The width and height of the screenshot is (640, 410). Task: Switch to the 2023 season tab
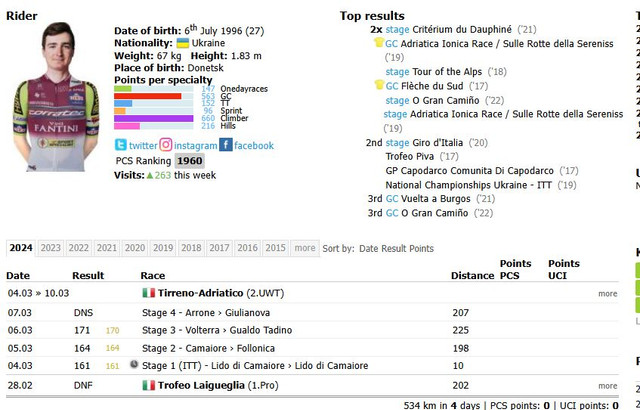pyautogui.click(x=50, y=248)
